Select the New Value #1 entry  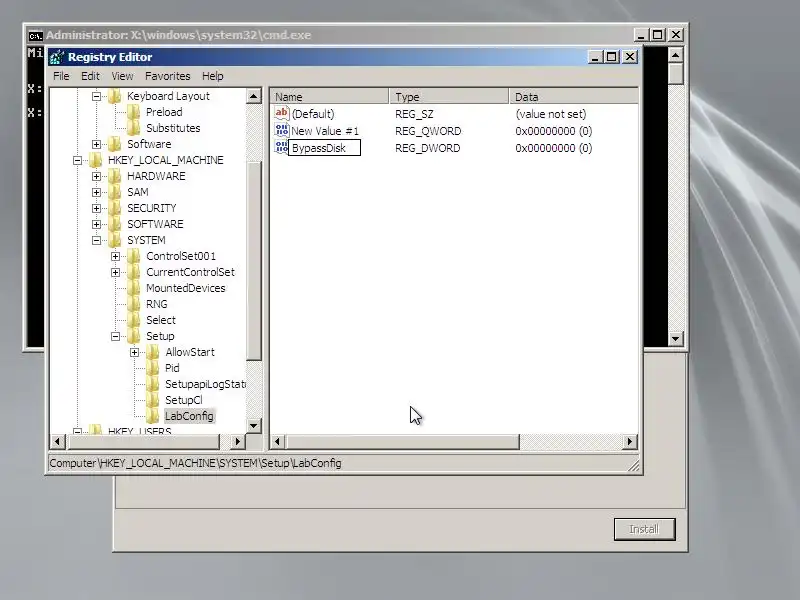coord(325,131)
